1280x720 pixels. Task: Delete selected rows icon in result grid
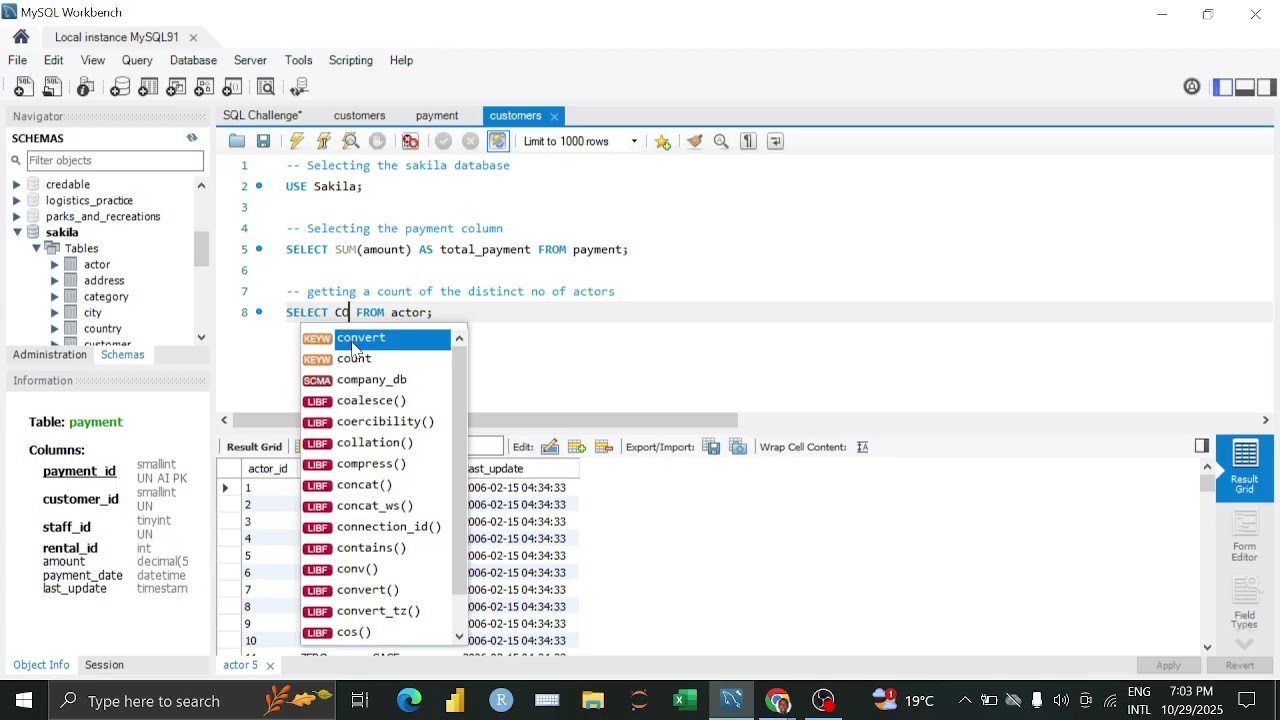tap(604, 447)
